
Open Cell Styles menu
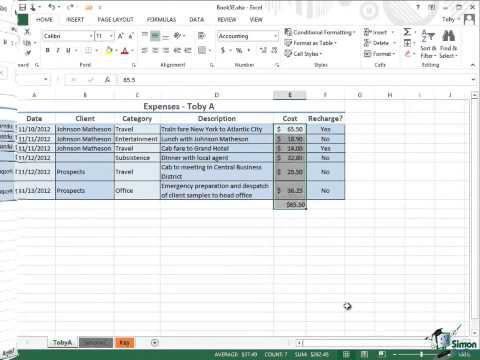point(303,54)
